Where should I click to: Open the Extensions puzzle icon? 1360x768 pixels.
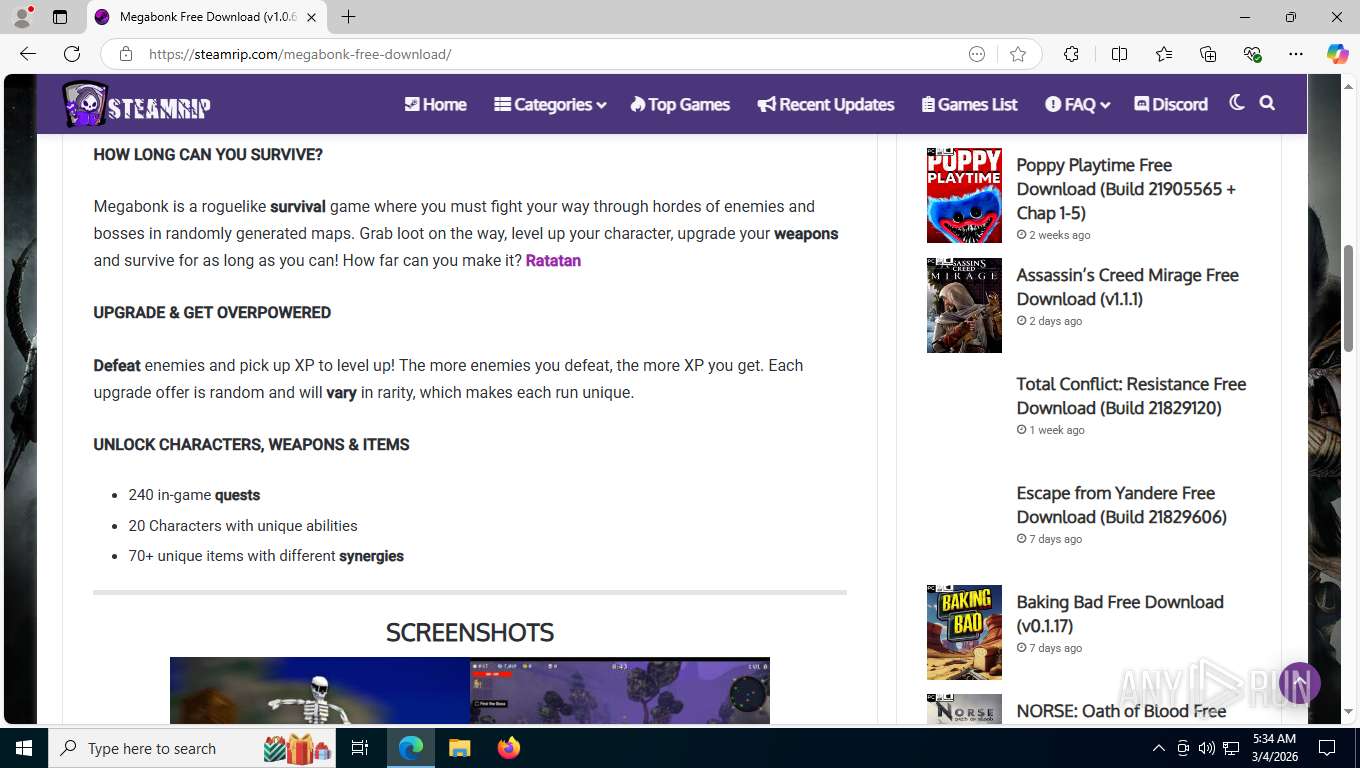click(1071, 54)
